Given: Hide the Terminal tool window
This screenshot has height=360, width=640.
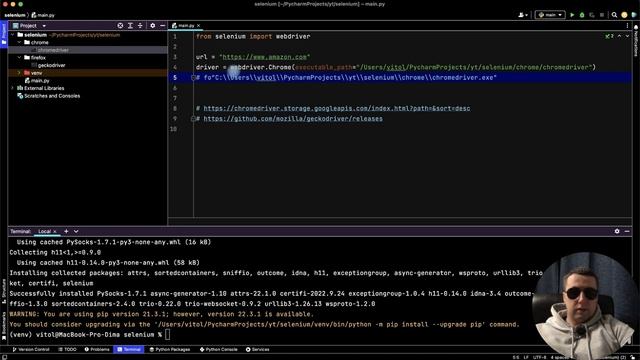Looking at the screenshot, I should click(627, 231).
